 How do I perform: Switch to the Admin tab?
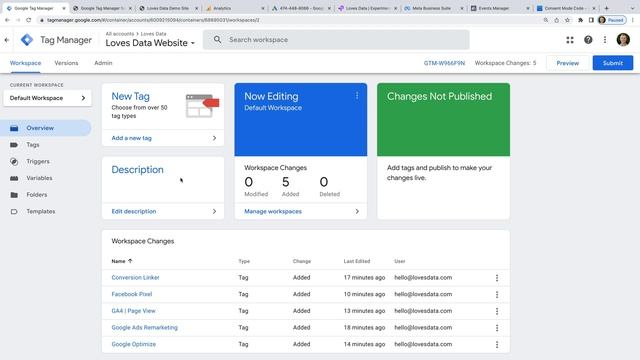tap(103, 63)
